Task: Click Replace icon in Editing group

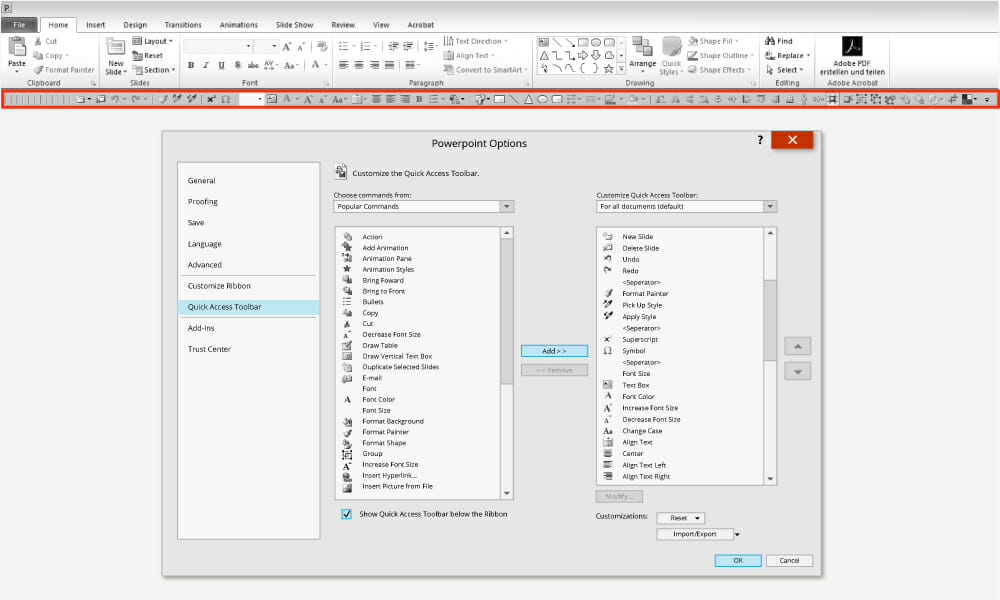Action: click(x=770, y=55)
